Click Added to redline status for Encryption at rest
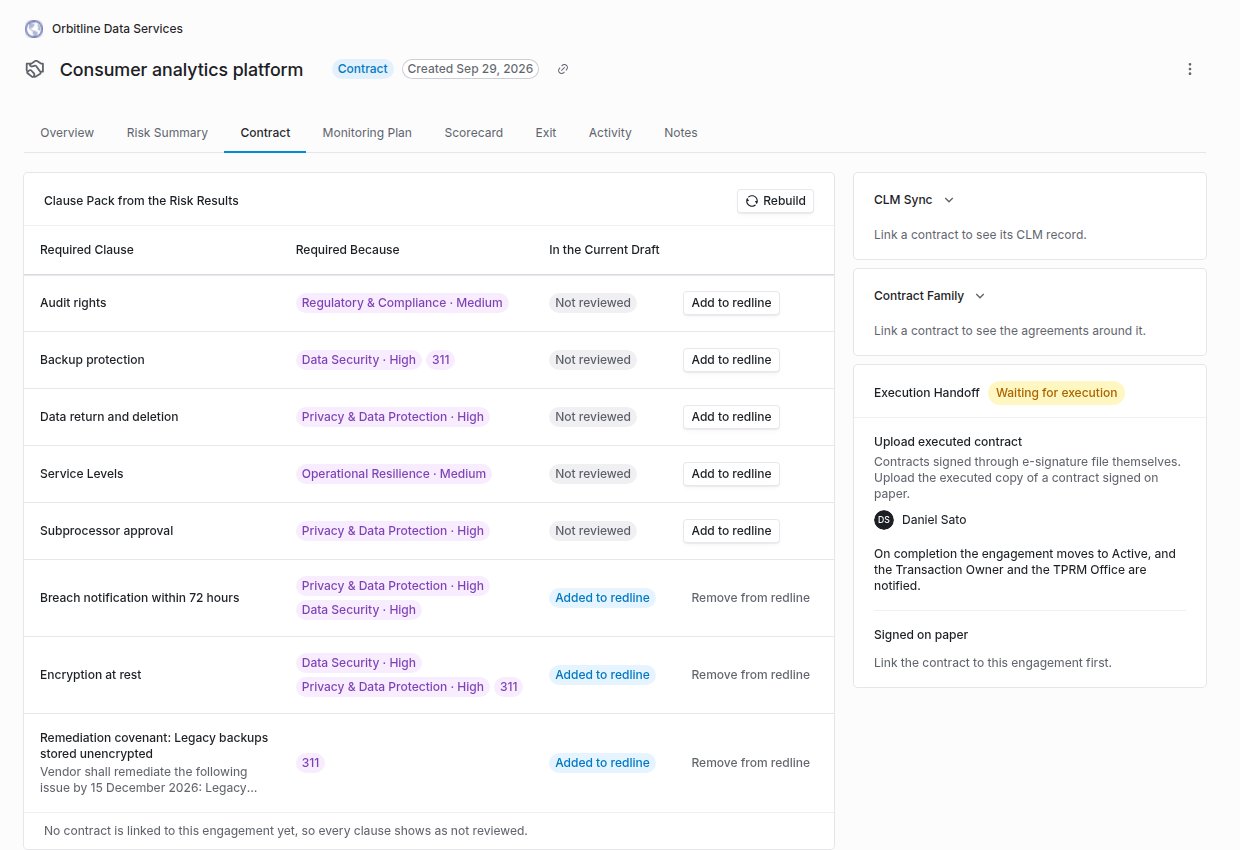1240x850 pixels. [602, 675]
